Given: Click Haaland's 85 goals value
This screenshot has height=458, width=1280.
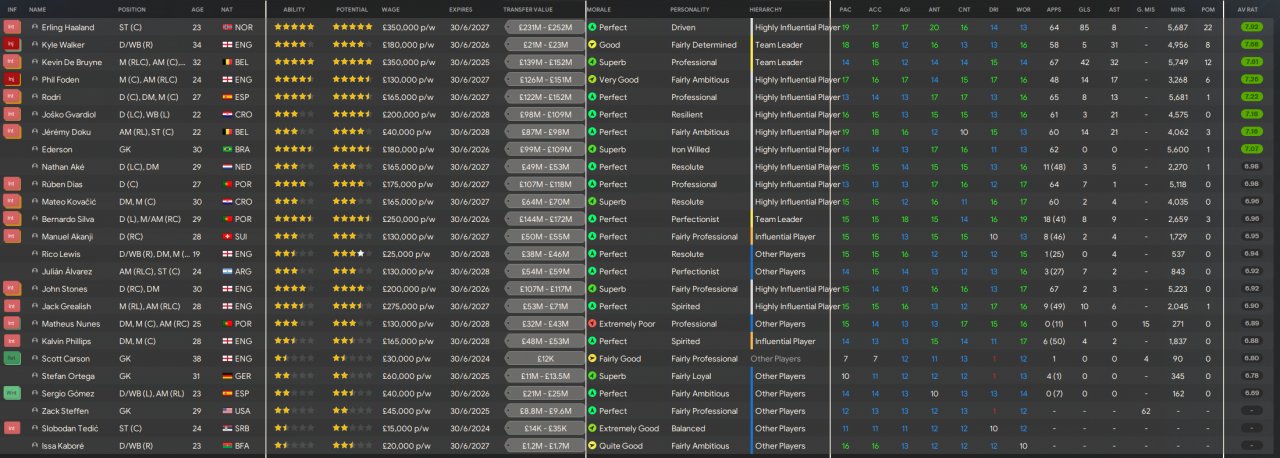Looking at the screenshot, I should pyautogui.click(x=1084, y=27).
